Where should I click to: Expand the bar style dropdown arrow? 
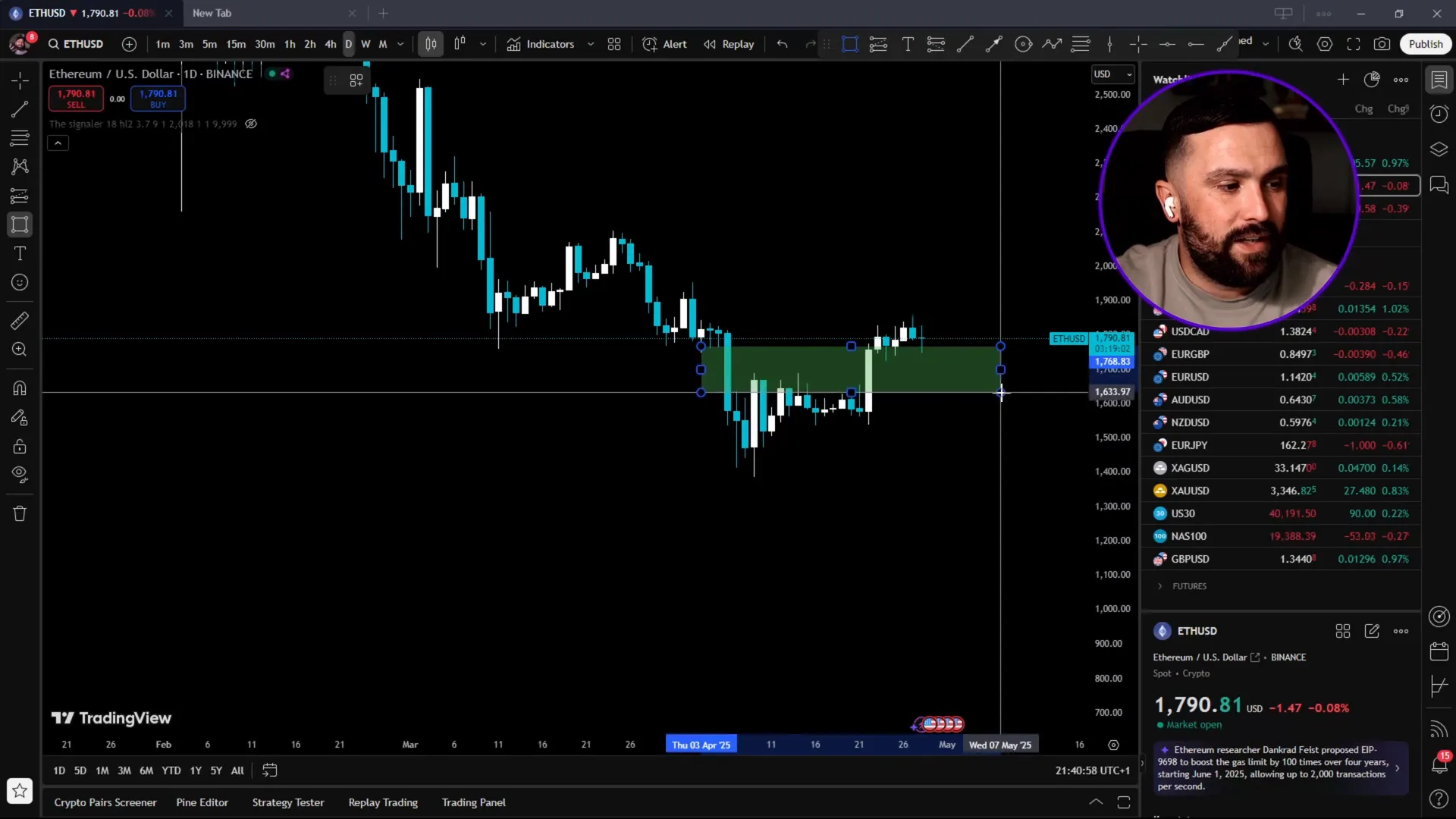tap(483, 44)
